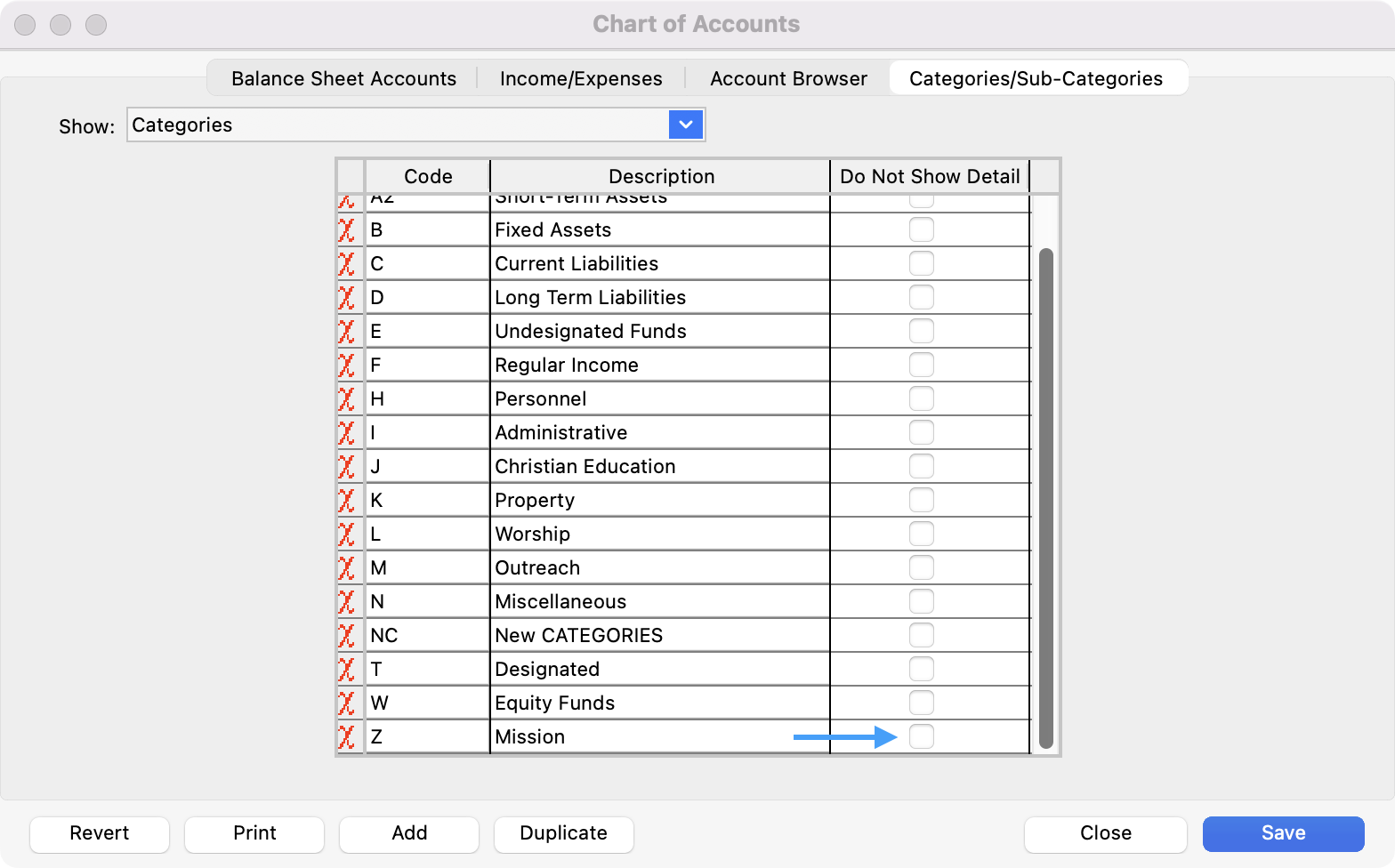Viewport: 1395px width, 868px height.
Task: Click delete icon next to Christian Education
Action: pyautogui.click(x=347, y=467)
